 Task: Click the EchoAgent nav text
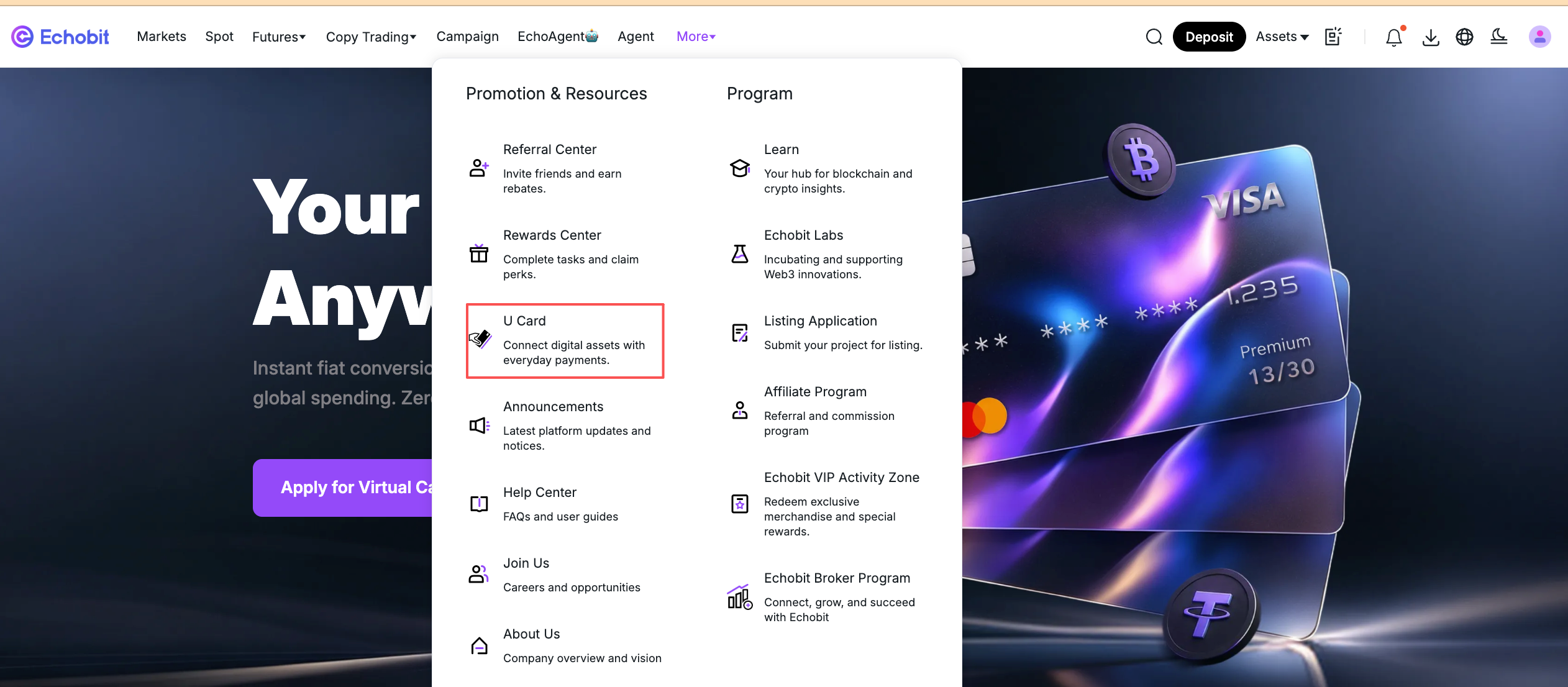tap(551, 37)
